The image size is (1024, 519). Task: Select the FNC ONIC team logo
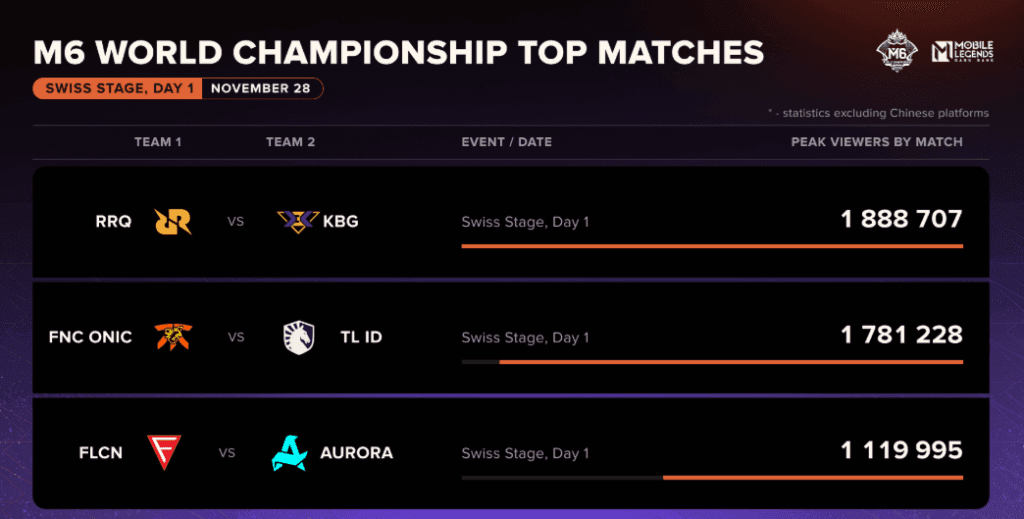[x=173, y=337]
